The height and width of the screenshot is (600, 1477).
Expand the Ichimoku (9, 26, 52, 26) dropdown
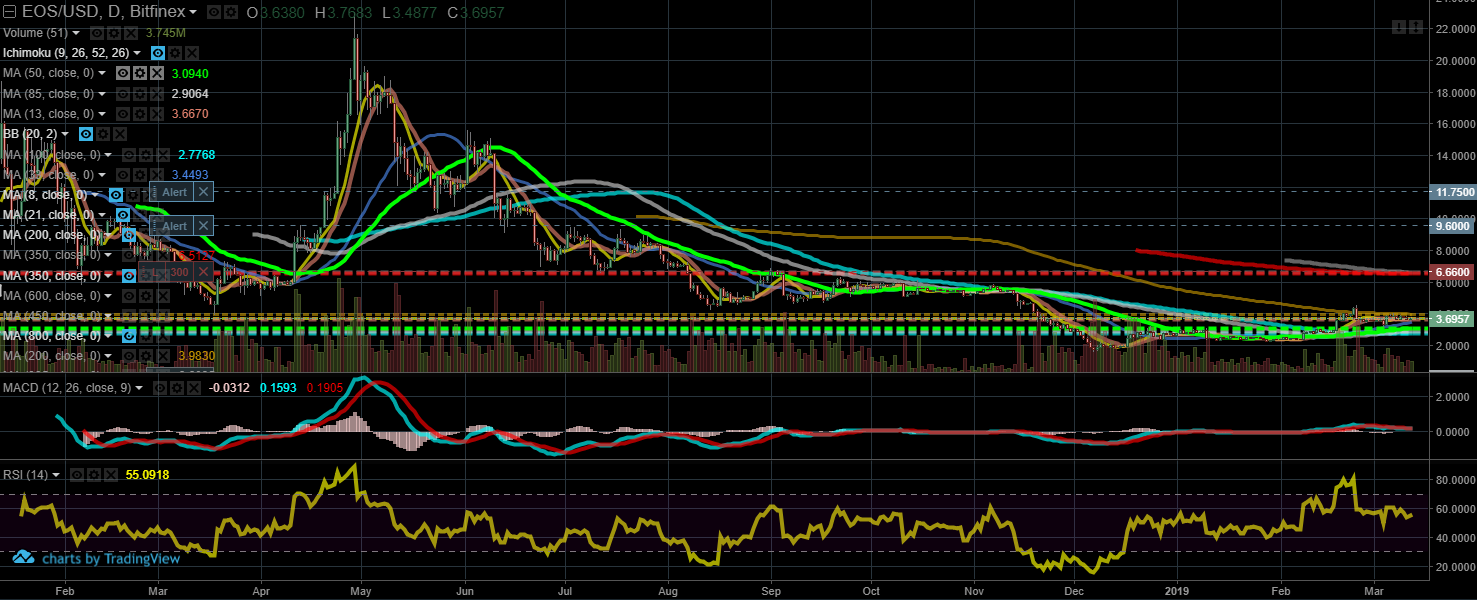click(137, 53)
